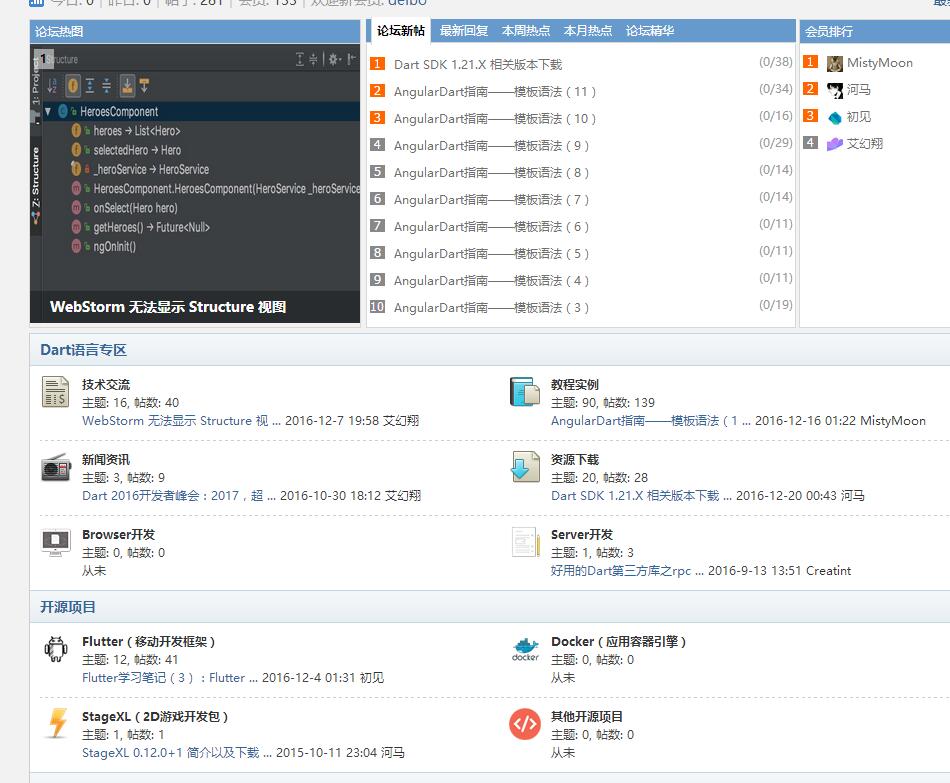Open the Dart SDK 1.21.X 相关版本下载 post
Screen dimensions: 950x783
478,64
